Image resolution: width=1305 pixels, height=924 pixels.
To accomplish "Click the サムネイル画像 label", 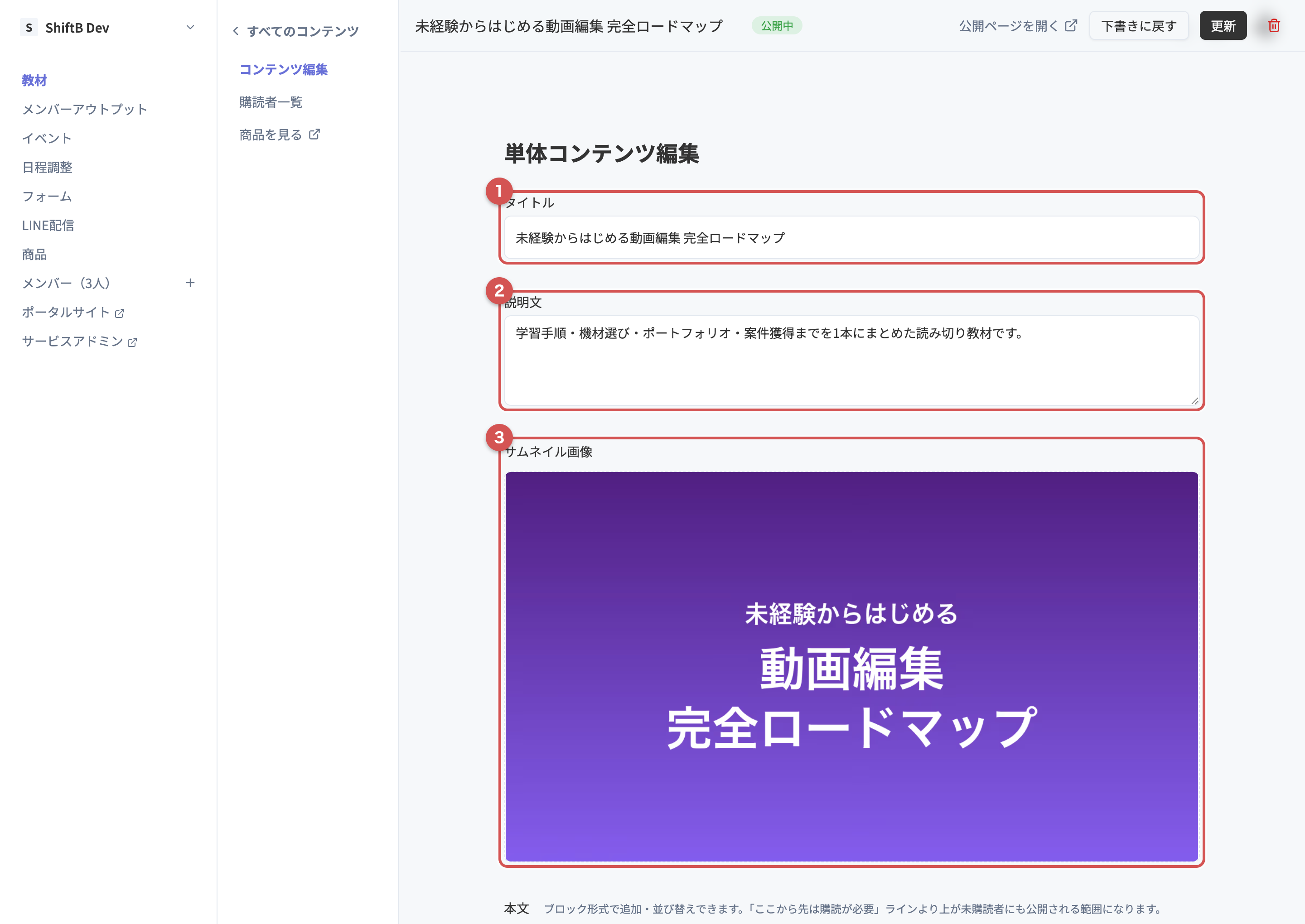I will pyautogui.click(x=549, y=452).
